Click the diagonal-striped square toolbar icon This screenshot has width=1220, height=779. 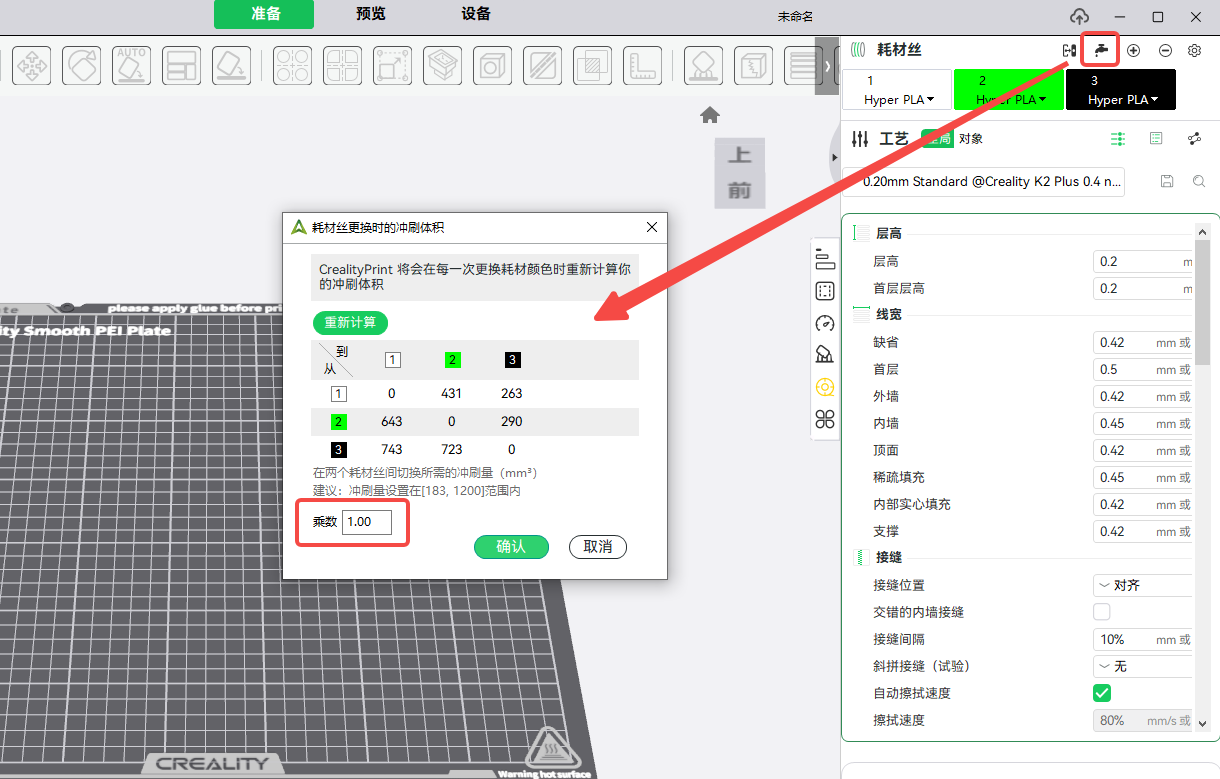pyautogui.click(x=542, y=66)
